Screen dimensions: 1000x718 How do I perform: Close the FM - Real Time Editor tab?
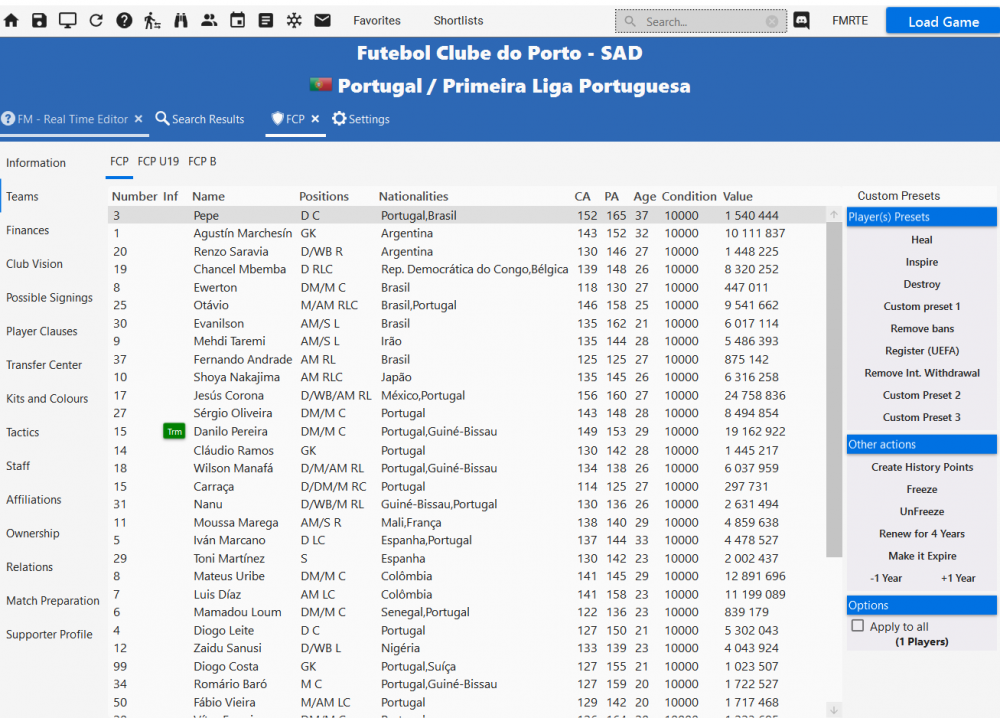138,119
